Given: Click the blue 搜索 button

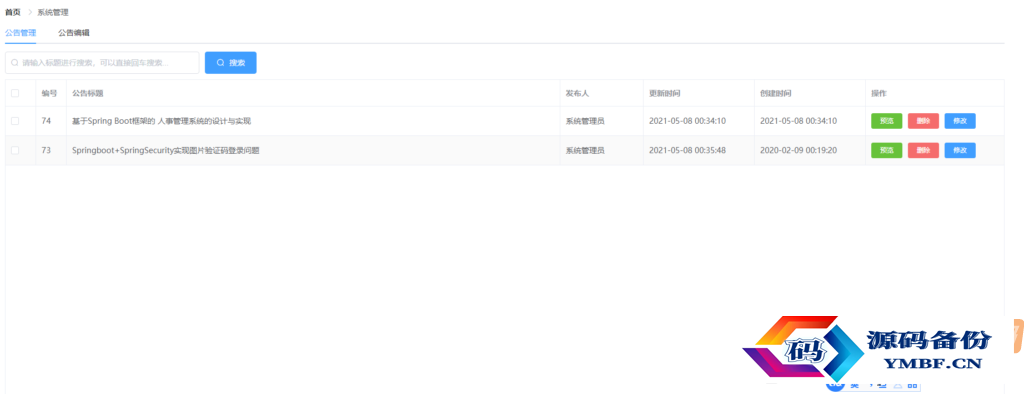Looking at the screenshot, I should 231,63.
